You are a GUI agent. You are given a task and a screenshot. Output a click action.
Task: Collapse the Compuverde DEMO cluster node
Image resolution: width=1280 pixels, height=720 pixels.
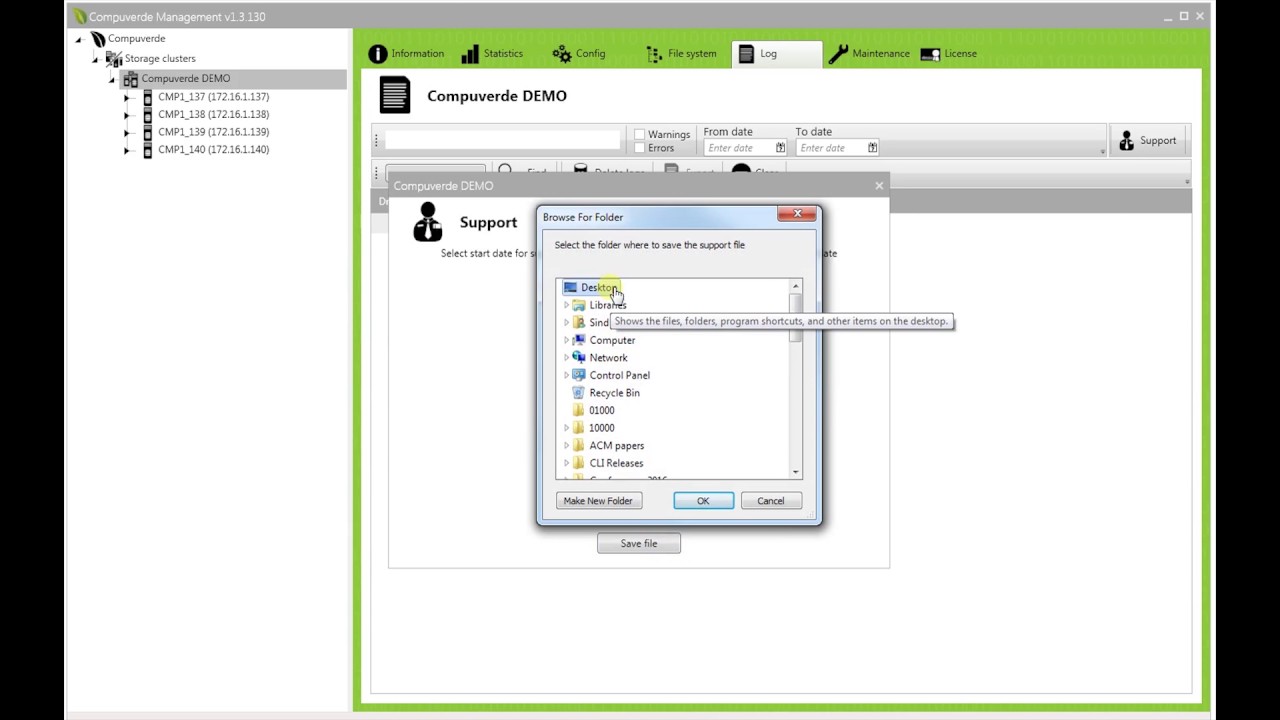[112, 80]
